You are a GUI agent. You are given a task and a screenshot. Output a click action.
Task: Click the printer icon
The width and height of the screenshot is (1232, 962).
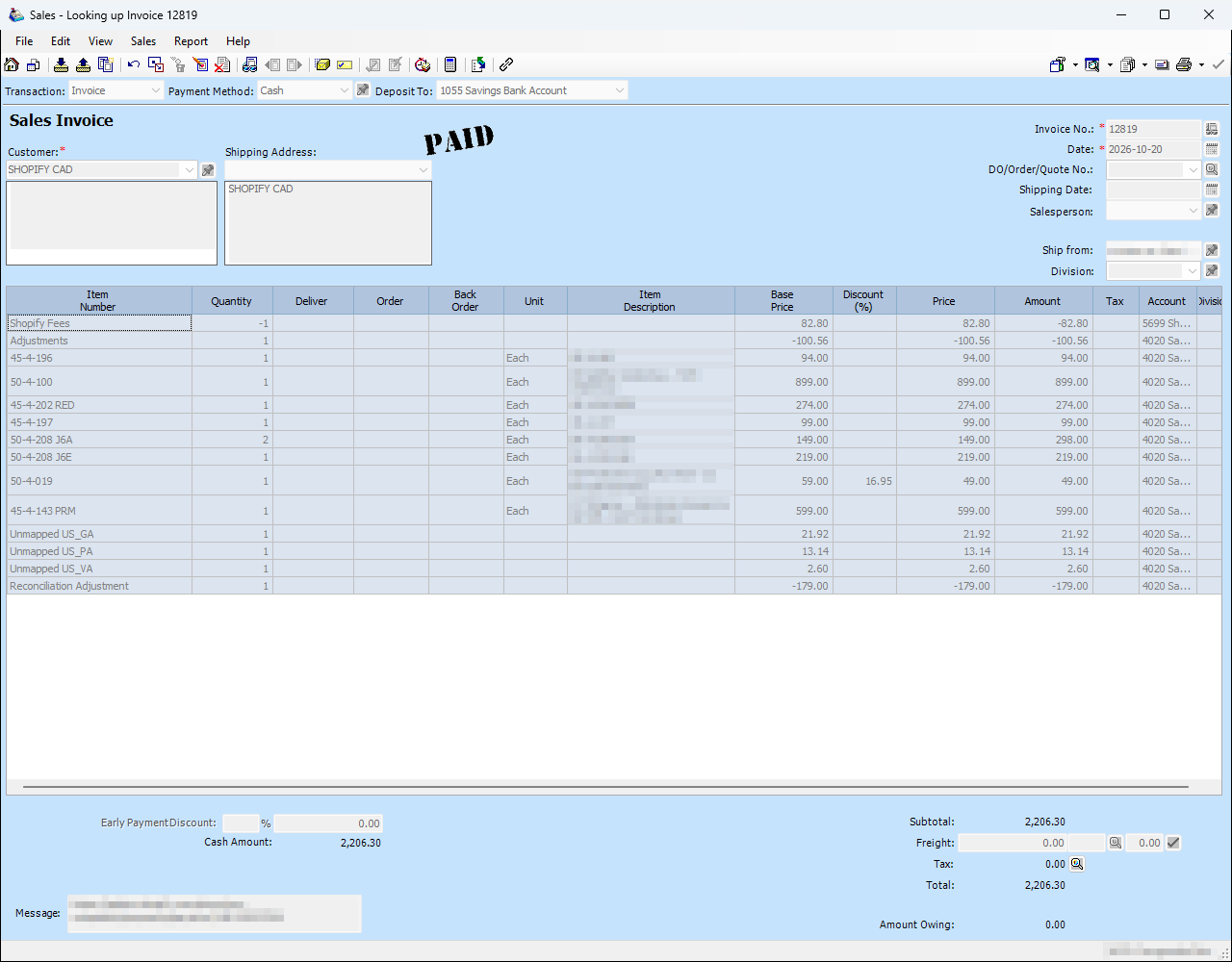[1184, 64]
